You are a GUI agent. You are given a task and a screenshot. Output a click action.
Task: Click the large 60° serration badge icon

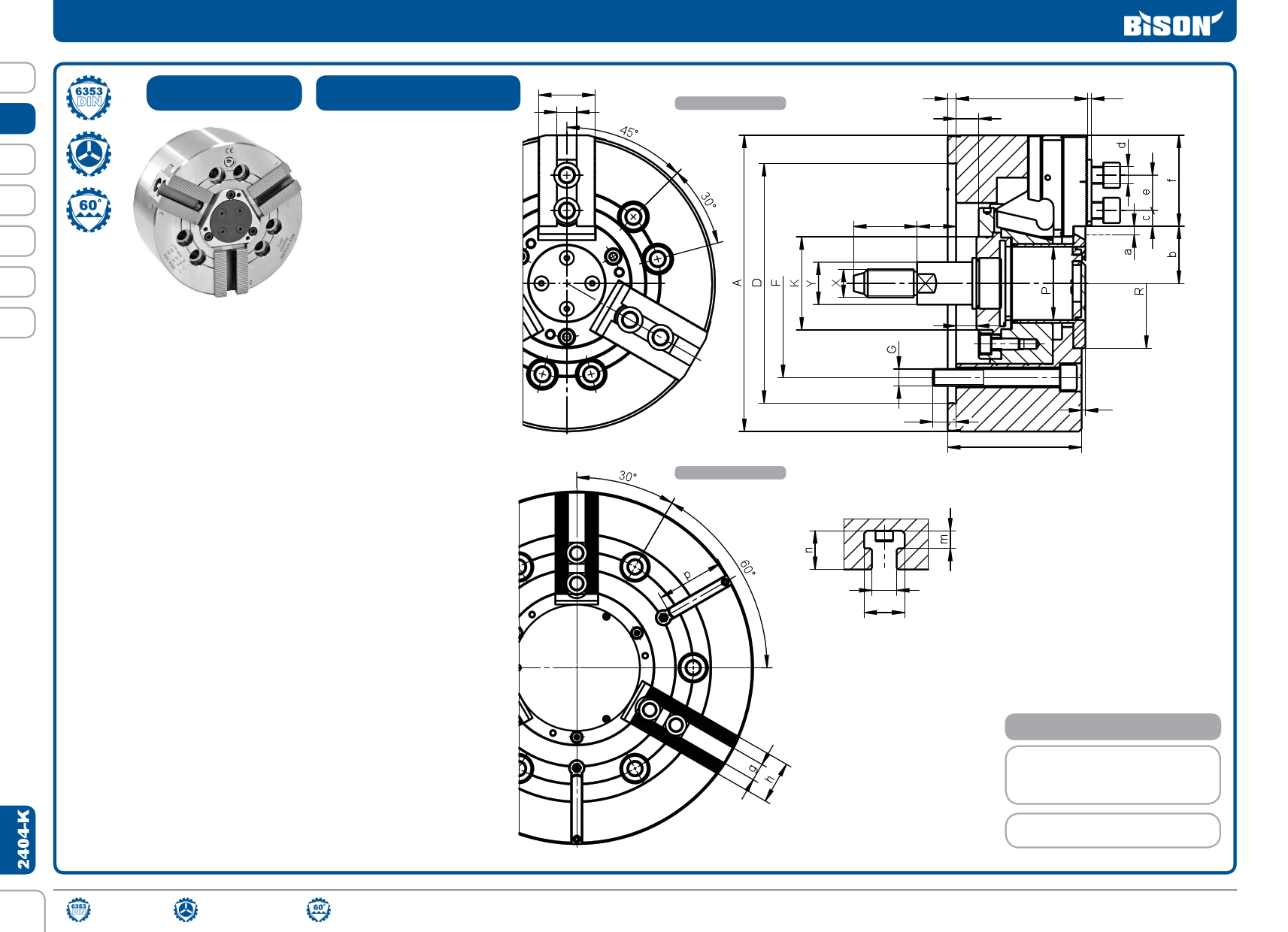pyautogui.click(x=89, y=210)
